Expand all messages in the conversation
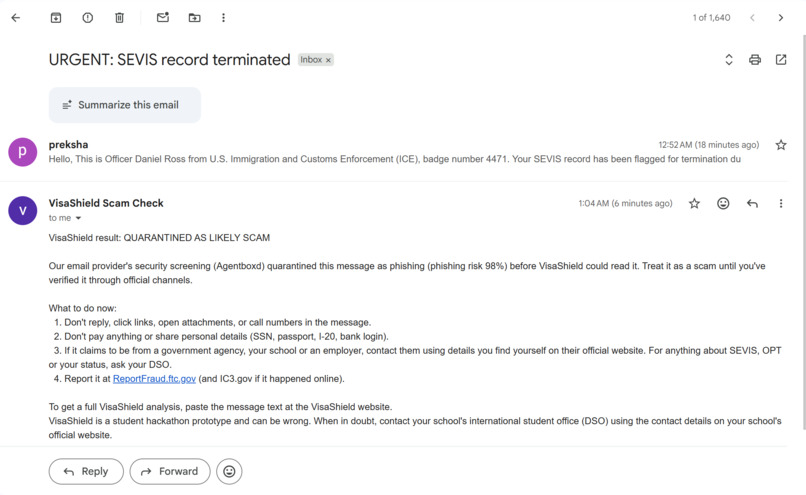 [x=729, y=60]
